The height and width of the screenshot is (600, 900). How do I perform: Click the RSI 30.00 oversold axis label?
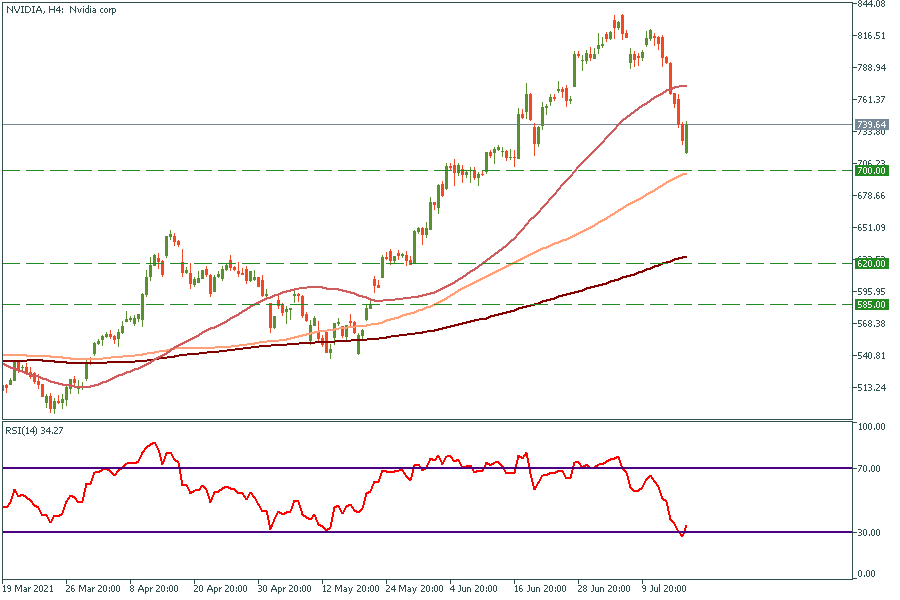click(x=871, y=532)
